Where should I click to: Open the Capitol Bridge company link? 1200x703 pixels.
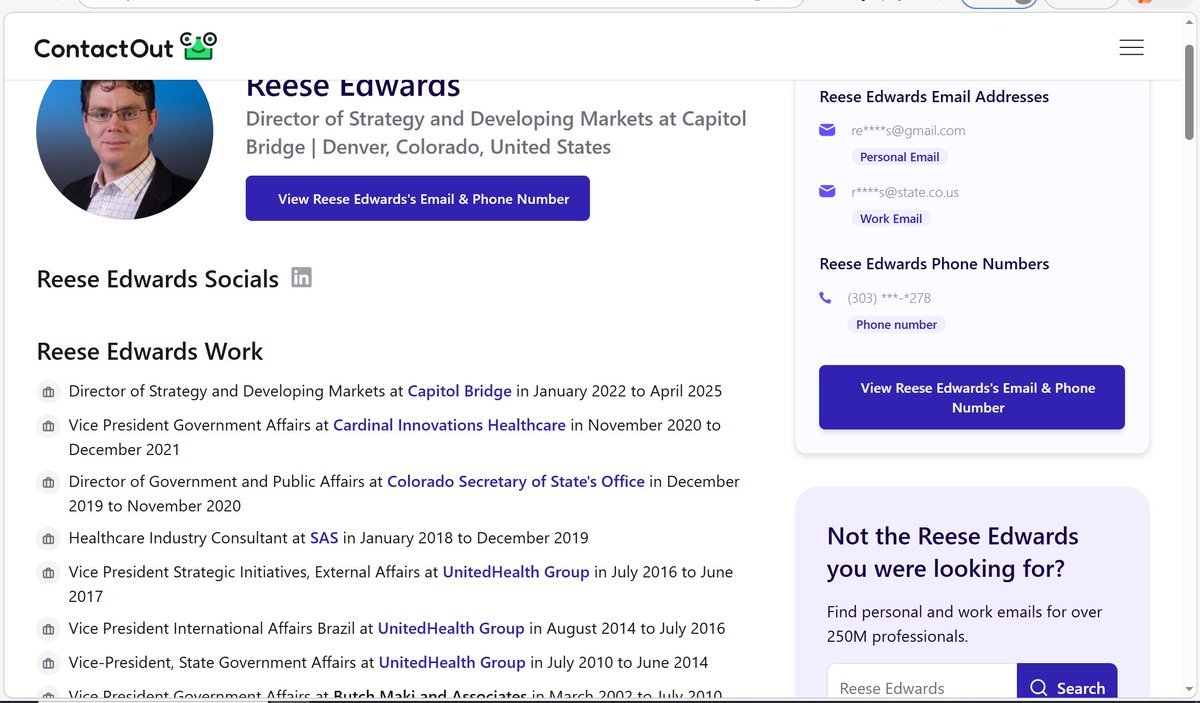coord(460,391)
